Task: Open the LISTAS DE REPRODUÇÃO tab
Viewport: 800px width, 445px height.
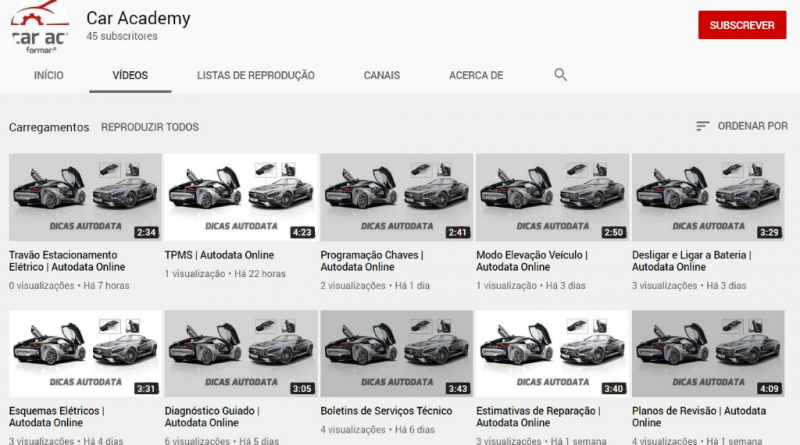Action: tap(256, 76)
